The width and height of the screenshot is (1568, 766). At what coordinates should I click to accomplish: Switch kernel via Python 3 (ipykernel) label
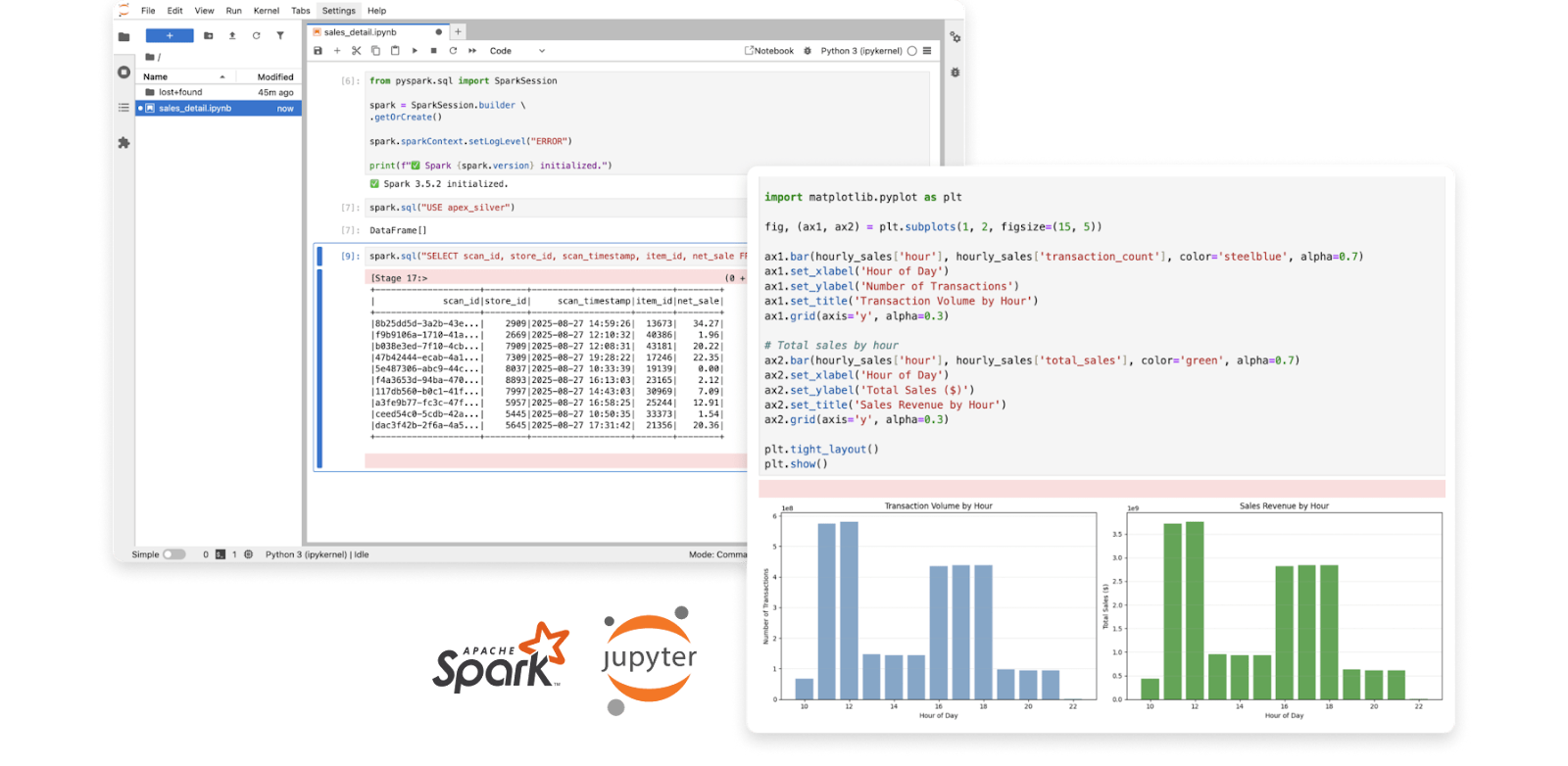861,51
